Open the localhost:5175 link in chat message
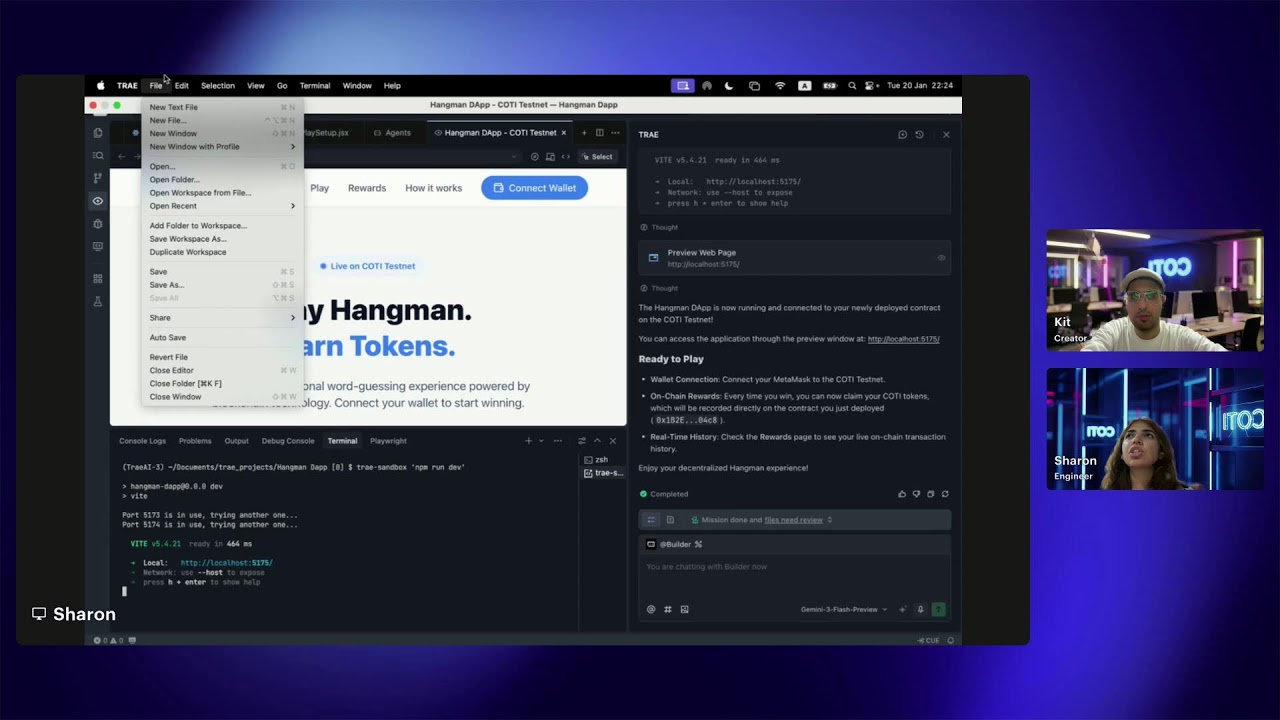Viewport: 1280px width, 720px height. (x=904, y=339)
